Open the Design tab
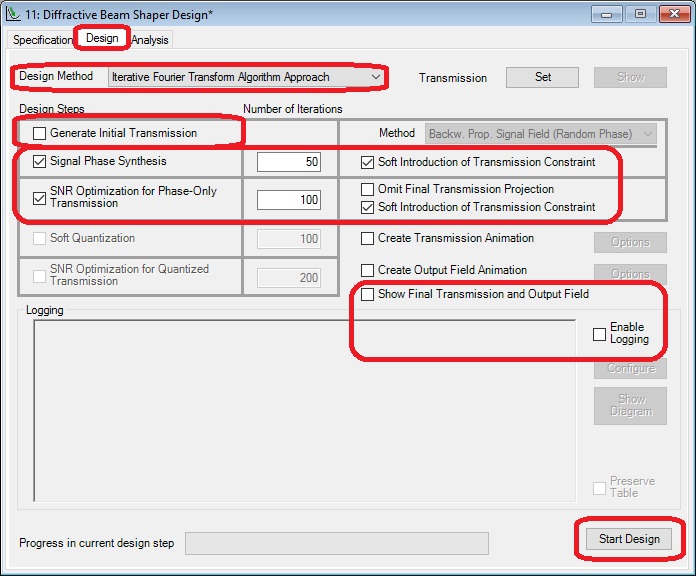 (102, 38)
